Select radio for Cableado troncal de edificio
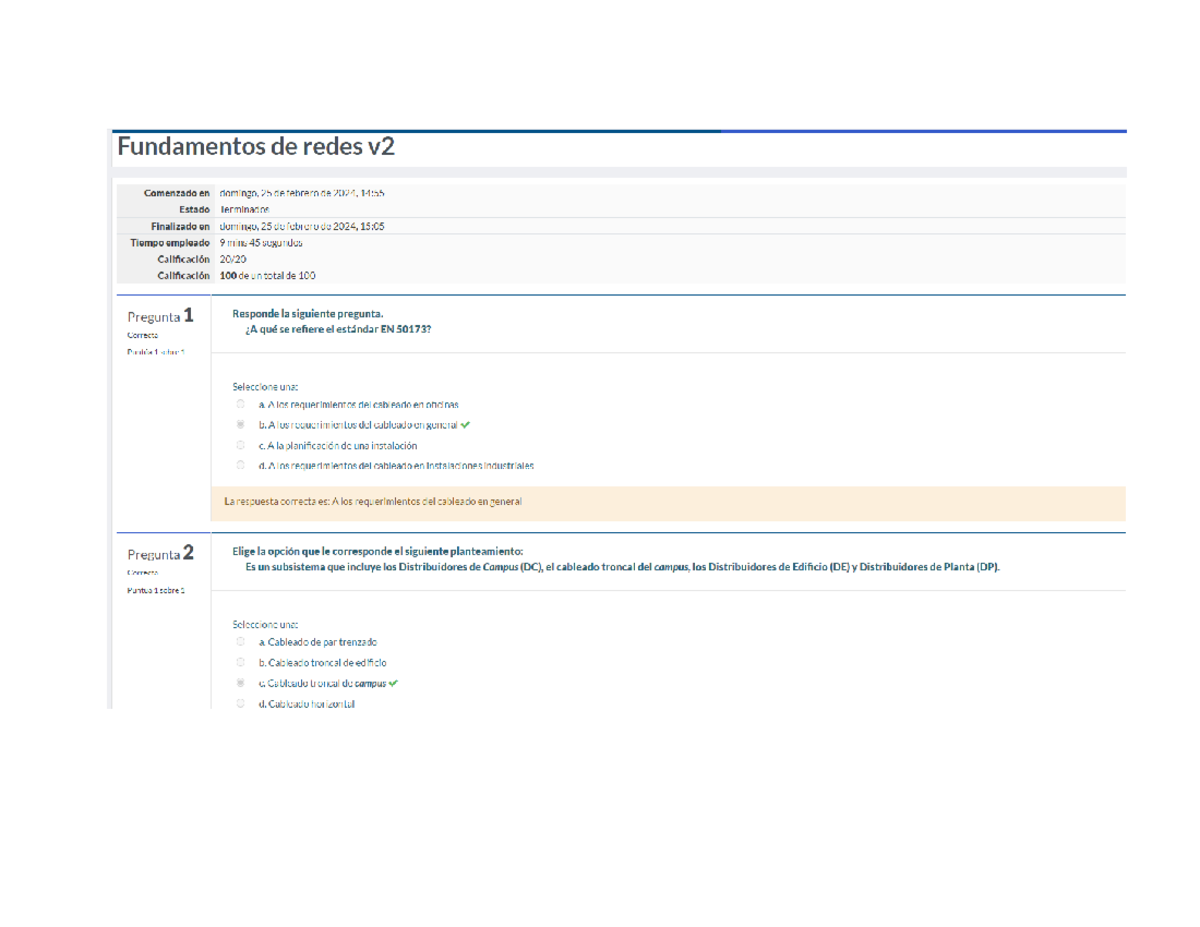 coord(241,662)
